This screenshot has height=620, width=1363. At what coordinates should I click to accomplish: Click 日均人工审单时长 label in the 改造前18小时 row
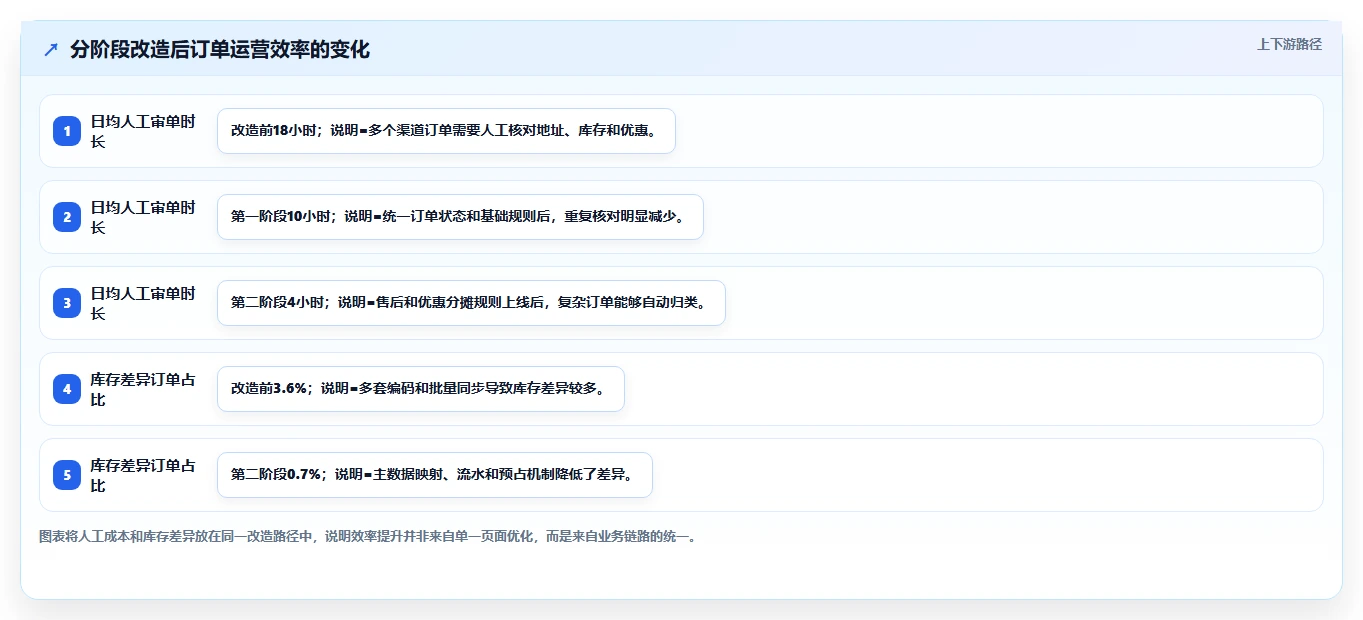[143, 131]
